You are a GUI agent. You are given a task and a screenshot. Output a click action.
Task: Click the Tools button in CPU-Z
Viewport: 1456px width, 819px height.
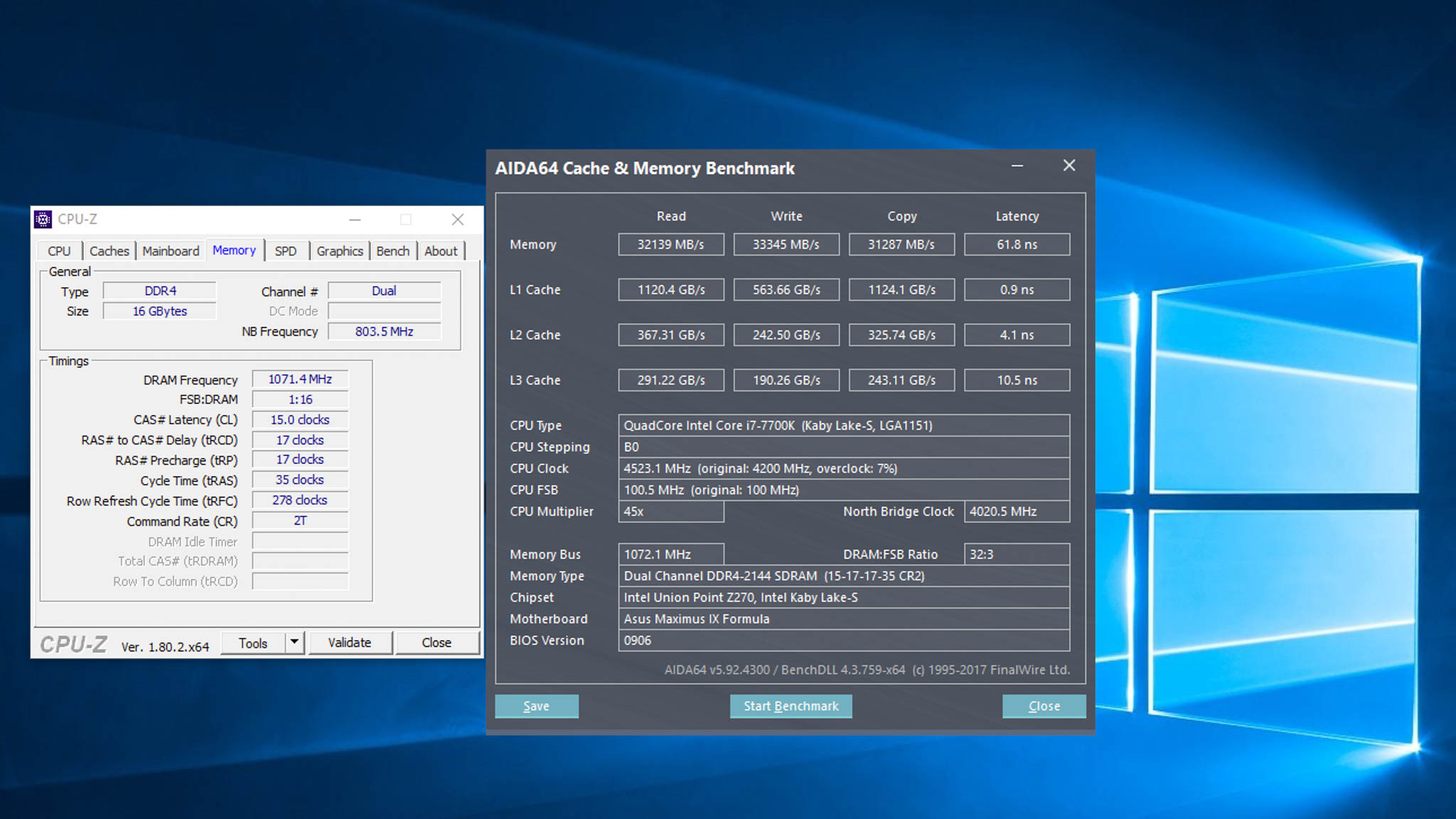pos(253,643)
